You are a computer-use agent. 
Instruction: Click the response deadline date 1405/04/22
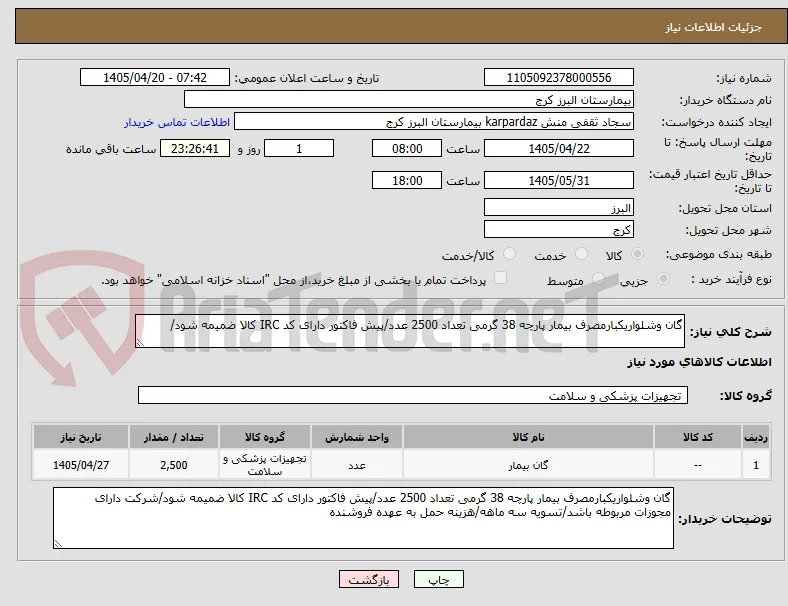point(559,148)
